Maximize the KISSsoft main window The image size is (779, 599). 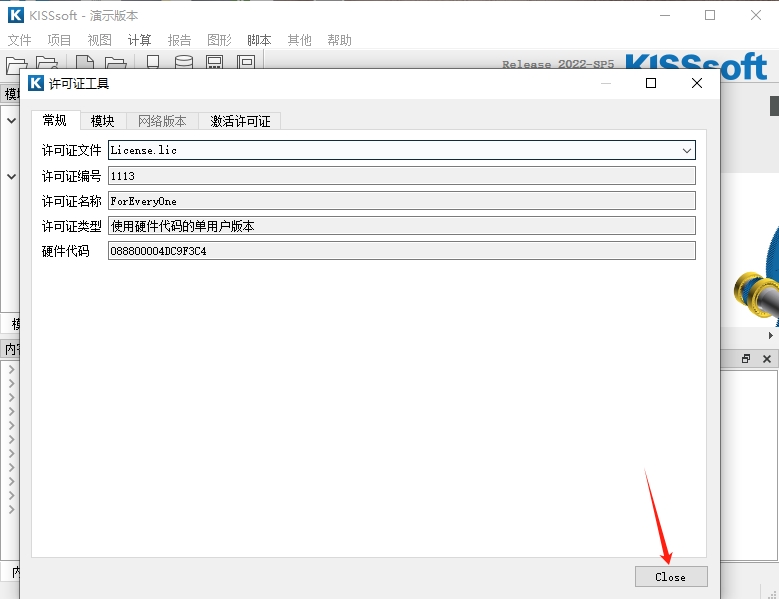click(710, 15)
